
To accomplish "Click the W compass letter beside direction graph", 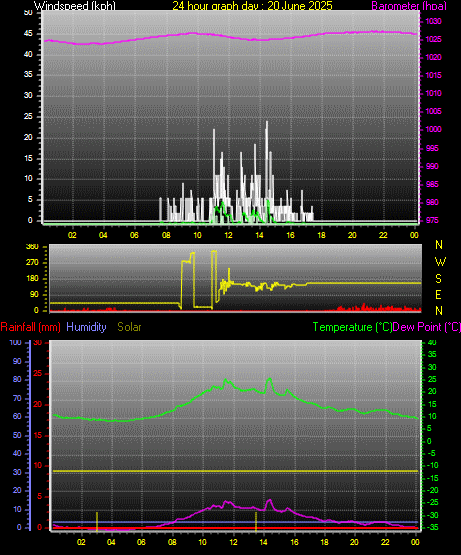I will point(440,262).
